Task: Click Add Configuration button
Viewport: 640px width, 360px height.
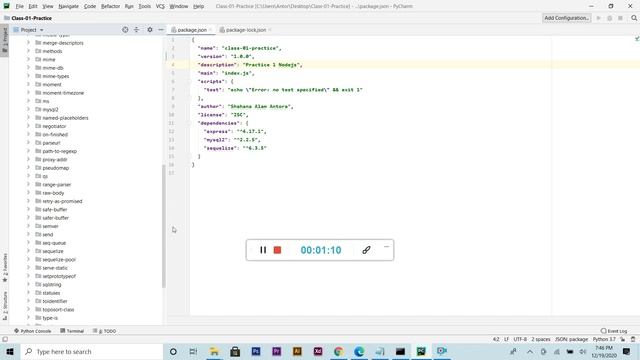Action: click(566, 18)
